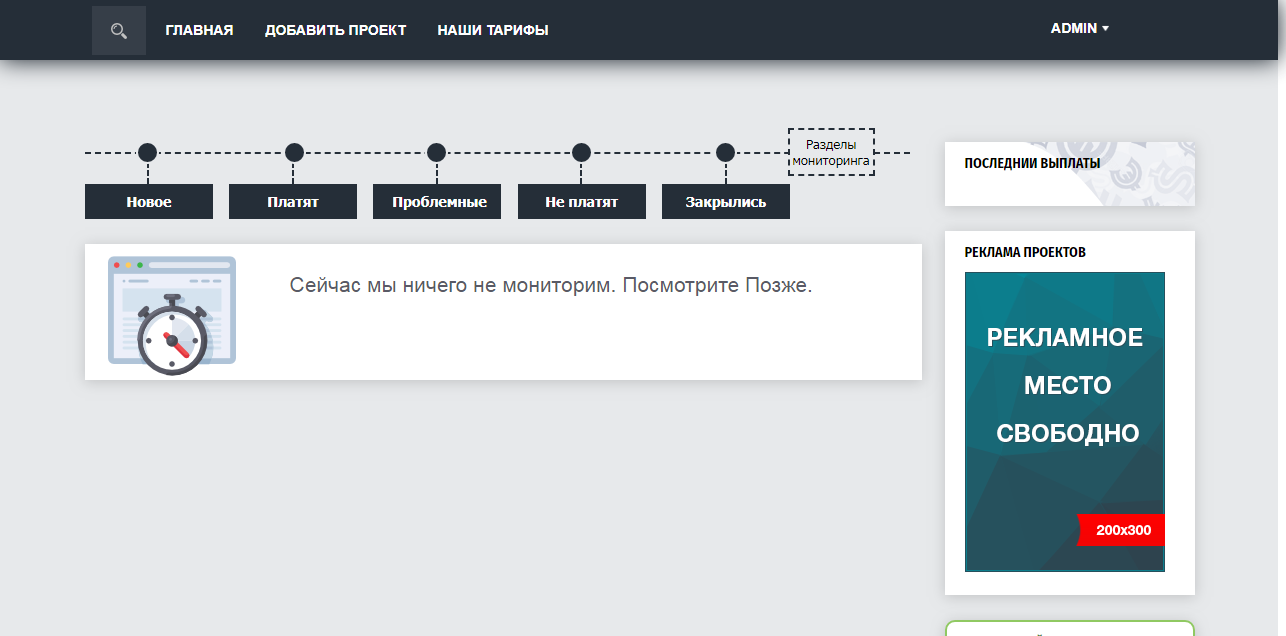Select the Не платят section button
This screenshot has width=1286, height=636.
tap(581, 202)
